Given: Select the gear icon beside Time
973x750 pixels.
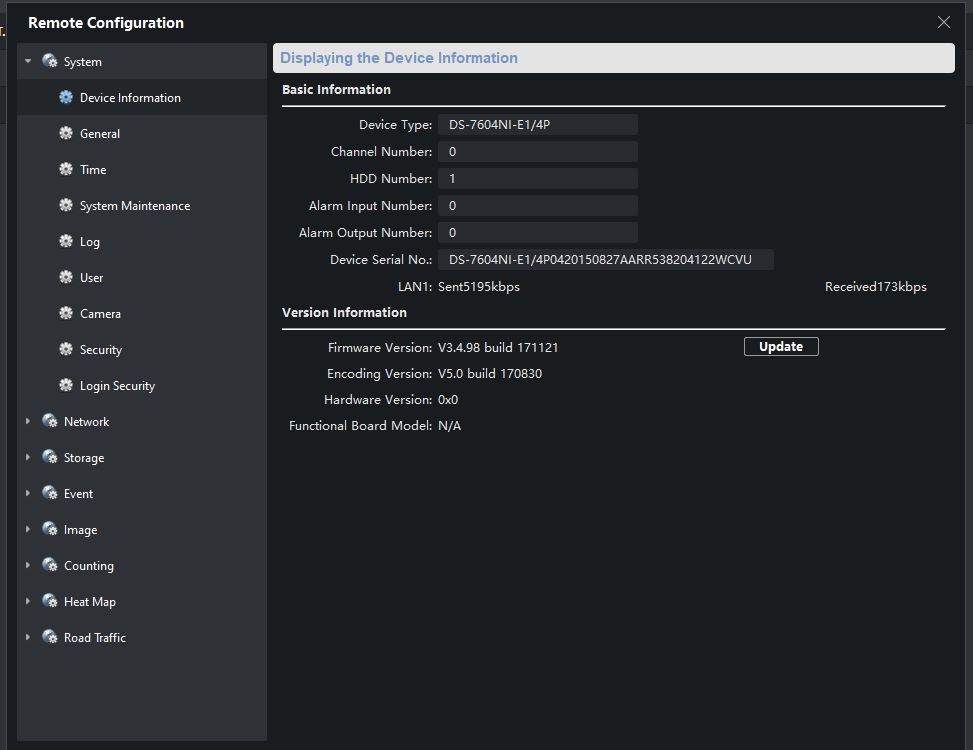Looking at the screenshot, I should tap(66, 169).
